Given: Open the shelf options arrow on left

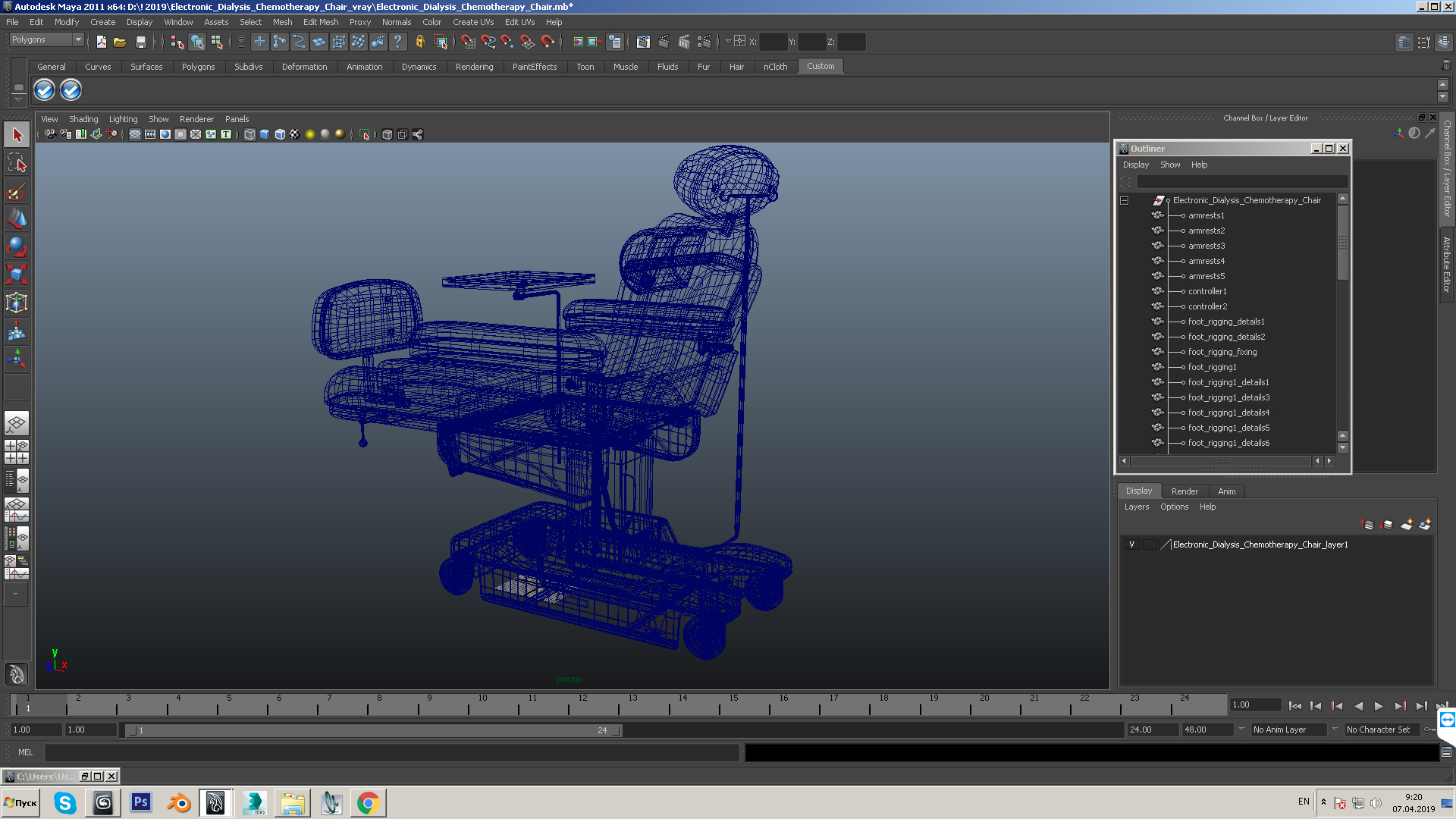Looking at the screenshot, I should click(x=19, y=99).
